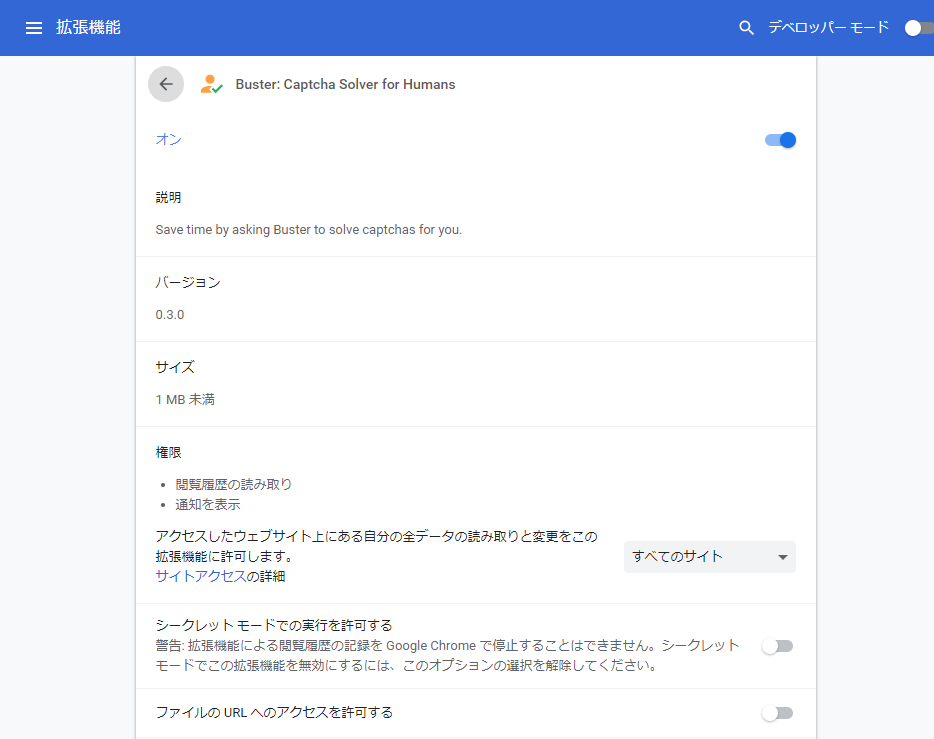This screenshot has width=934, height=739.
Task: Click the ファイルの URL へのアクセスを許可する label
Action: click(274, 713)
